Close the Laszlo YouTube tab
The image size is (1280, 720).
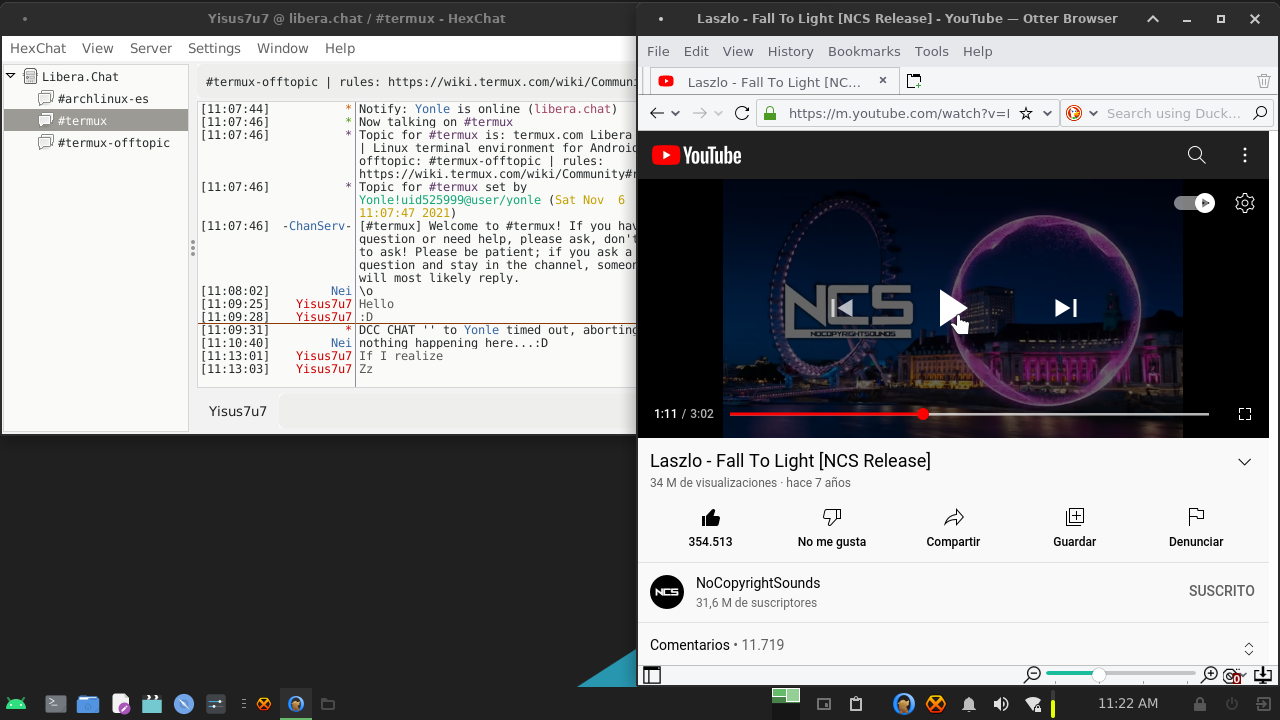883,81
